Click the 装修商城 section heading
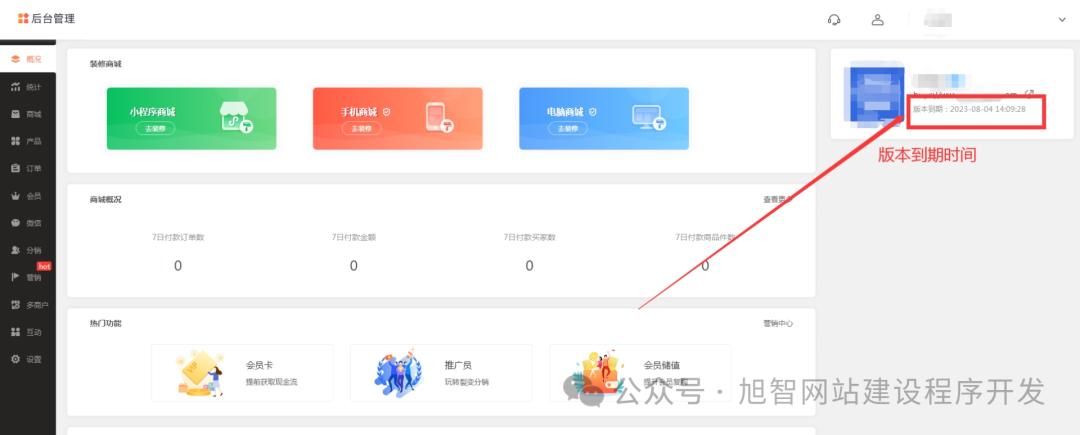 [x=105, y=64]
